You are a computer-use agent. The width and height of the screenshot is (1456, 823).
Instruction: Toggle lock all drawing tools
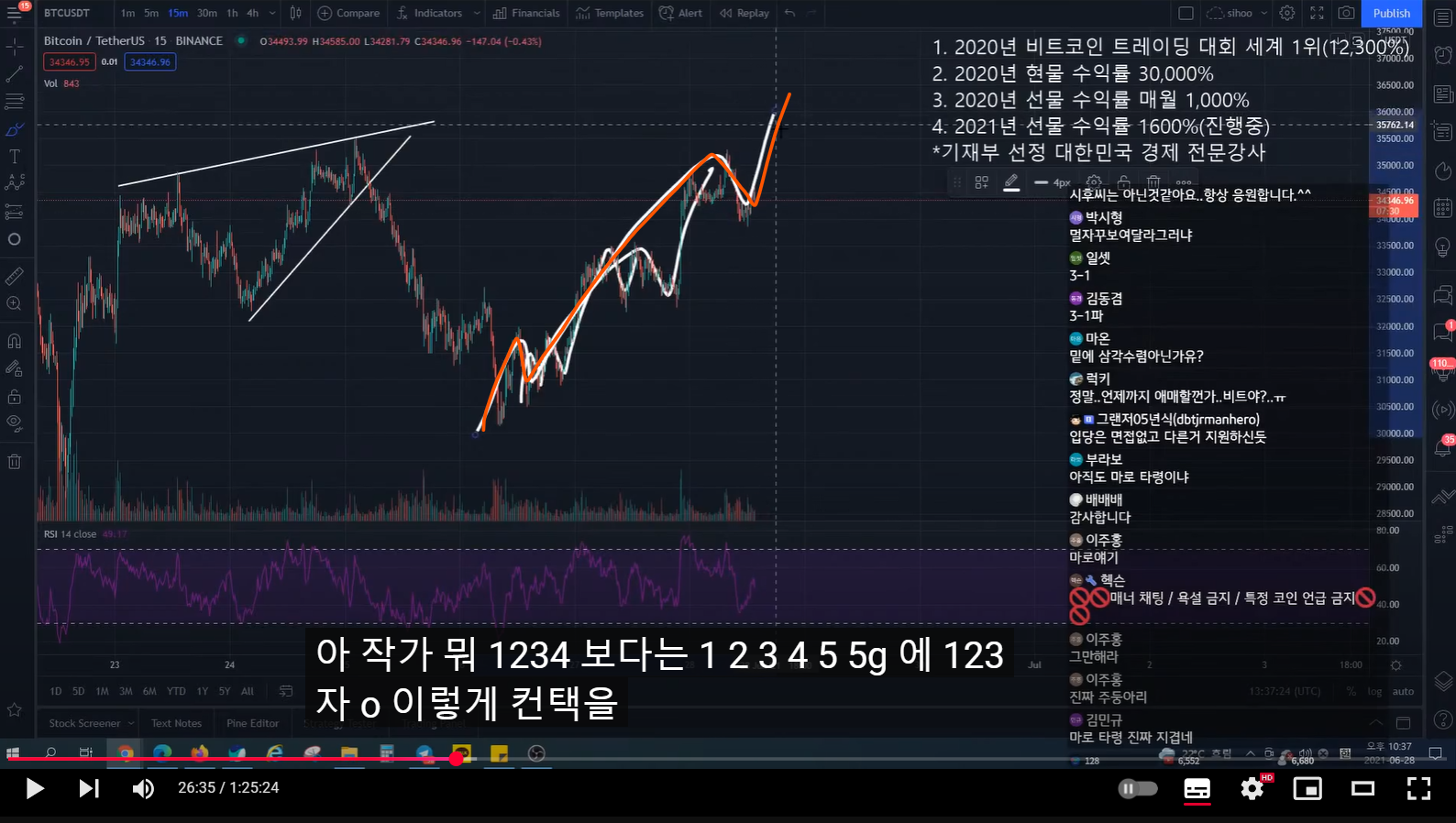coord(15,396)
